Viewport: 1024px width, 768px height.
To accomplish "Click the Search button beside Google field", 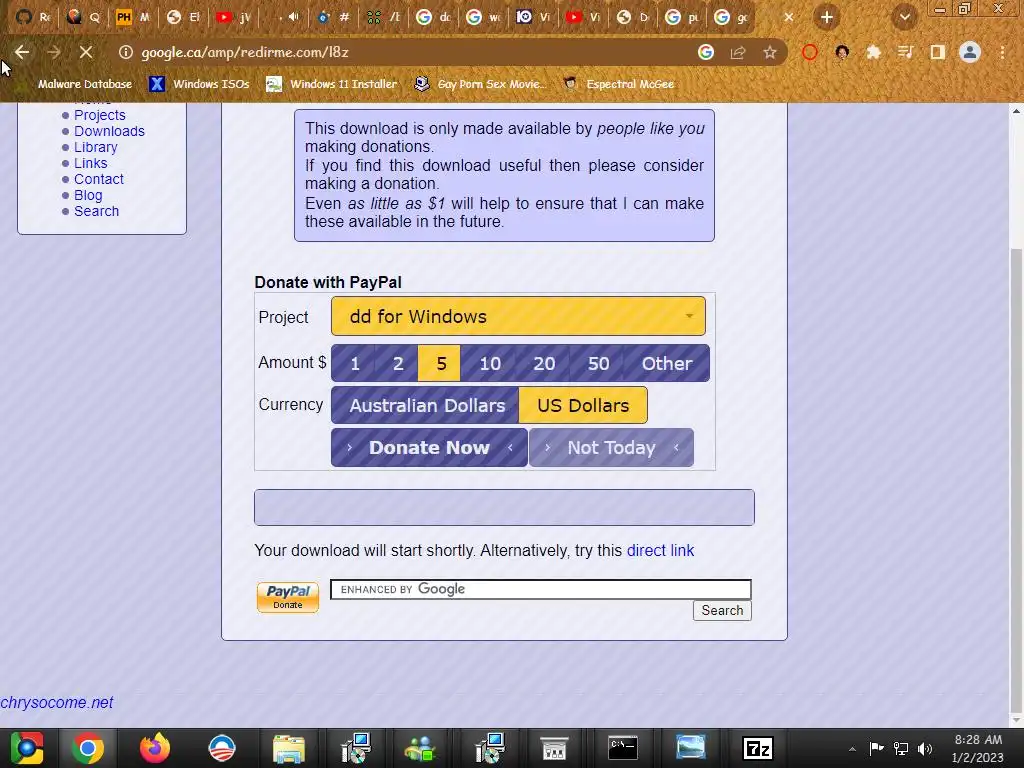I will pyautogui.click(x=722, y=610).
